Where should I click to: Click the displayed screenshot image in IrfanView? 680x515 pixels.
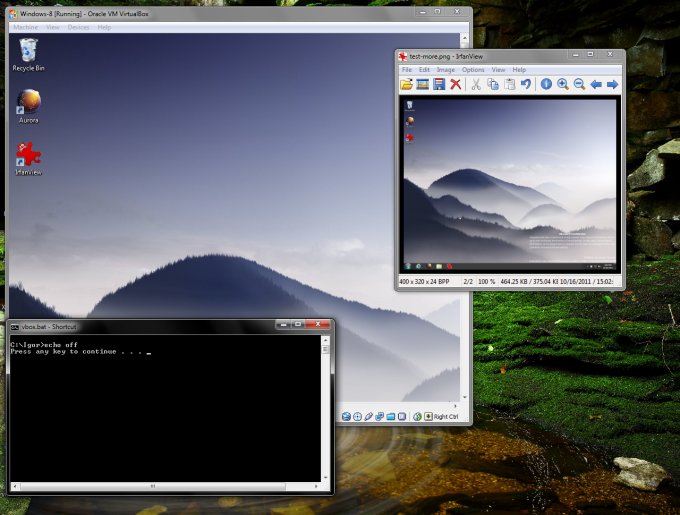tap(510, 185)
